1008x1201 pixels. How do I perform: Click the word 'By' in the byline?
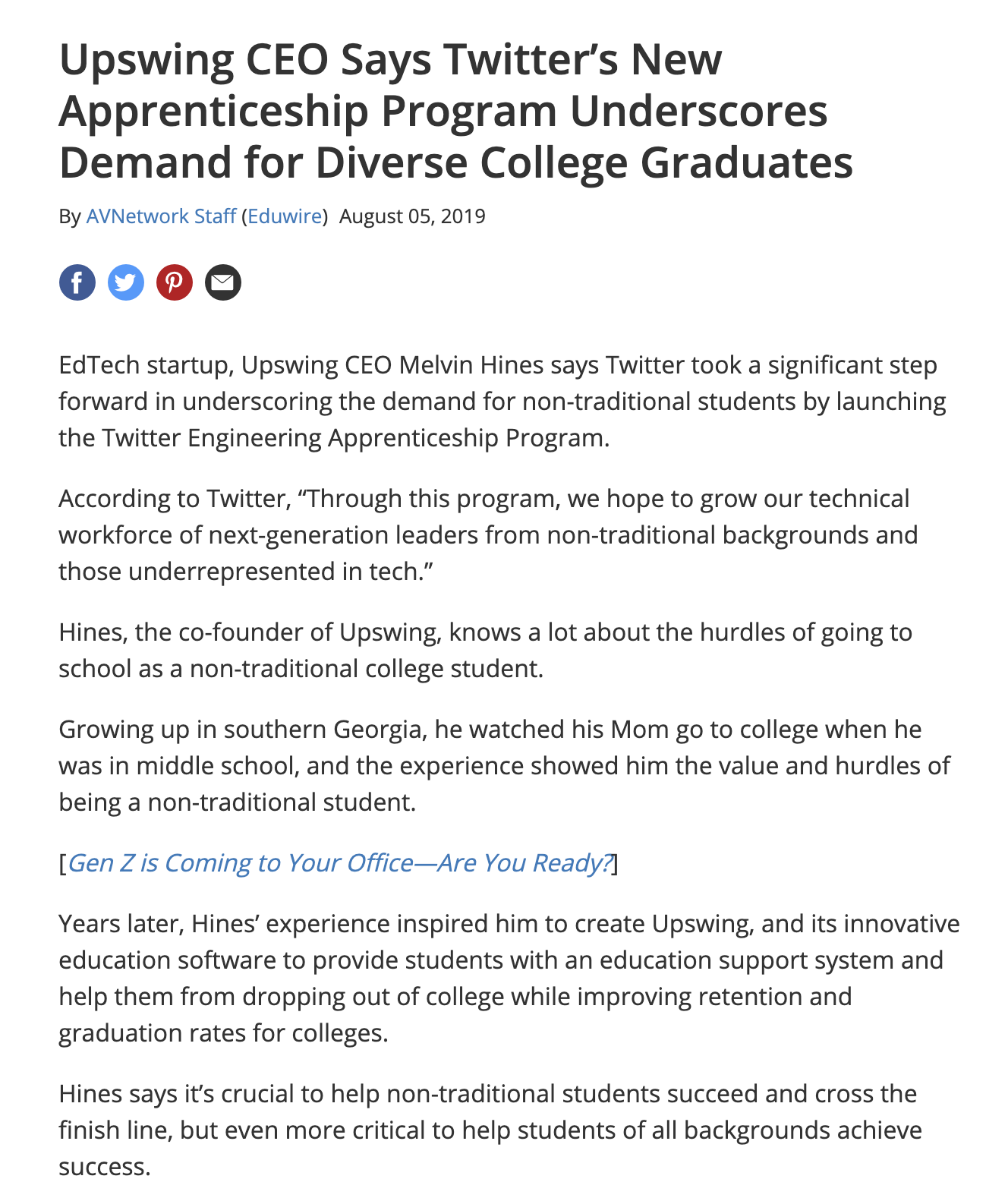tap(69, 216)
